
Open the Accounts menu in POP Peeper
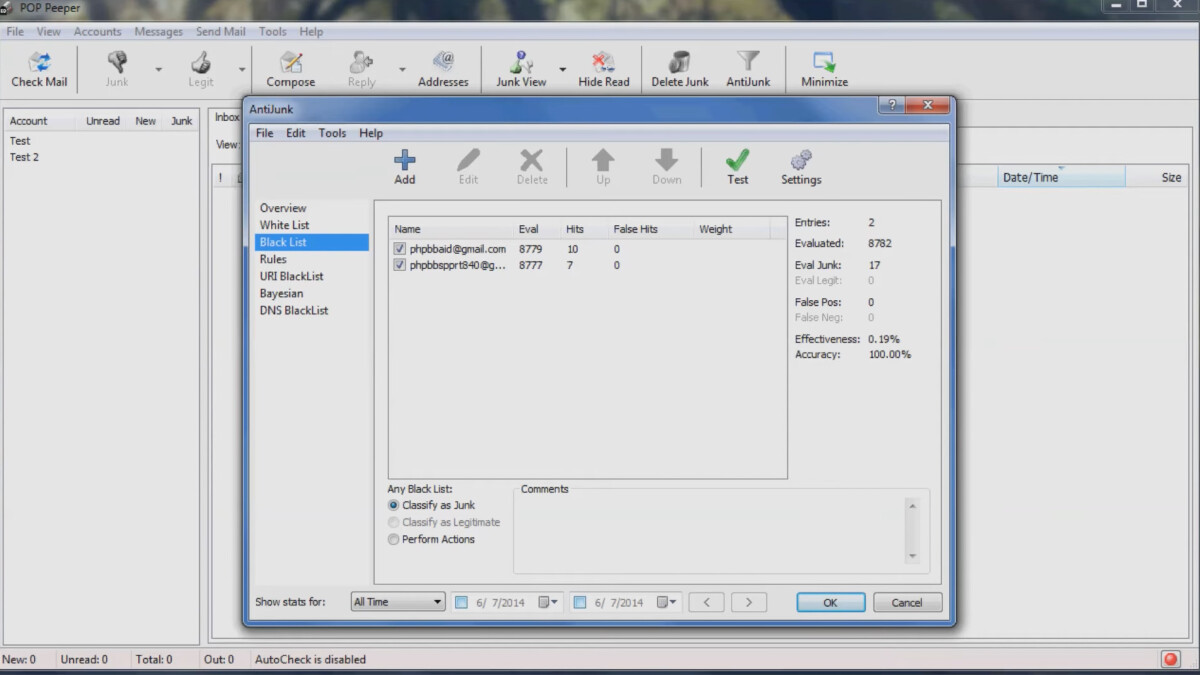pyautogui.click(x=97, y=32)
